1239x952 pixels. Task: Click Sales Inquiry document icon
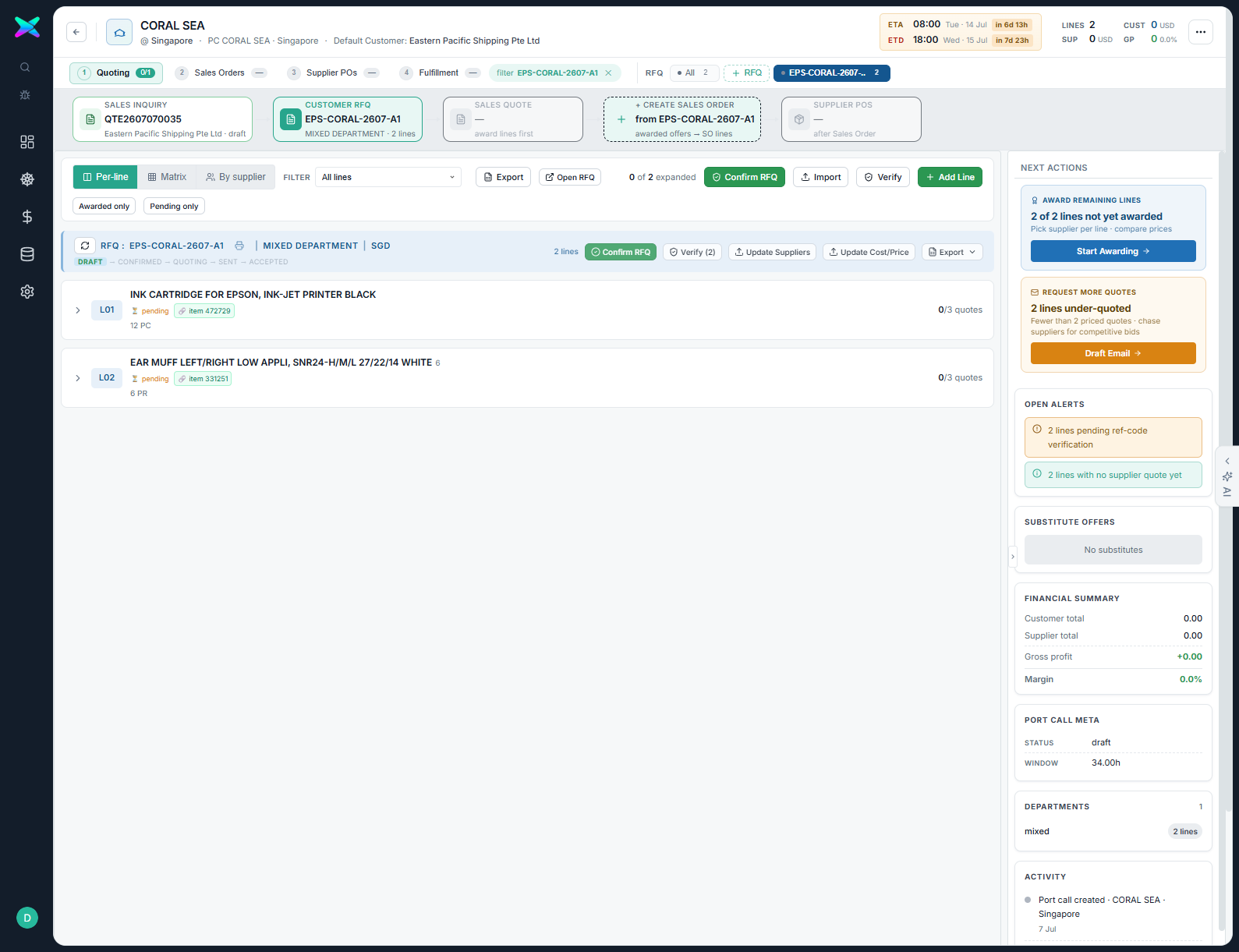tap(90, 119)
